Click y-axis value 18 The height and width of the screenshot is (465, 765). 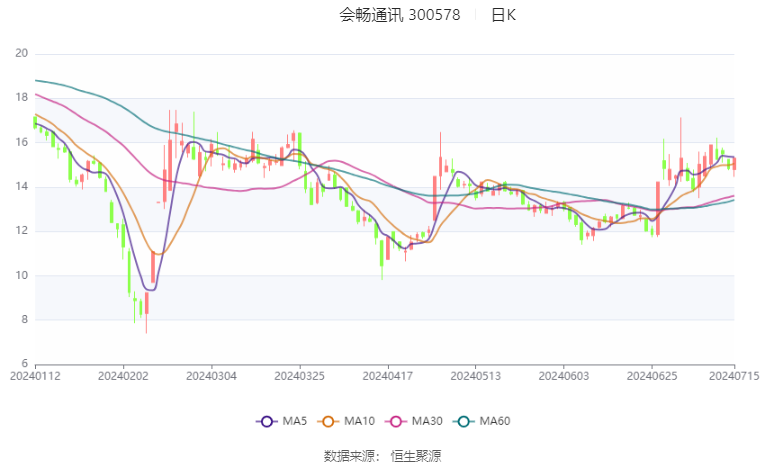coord(21,98)
